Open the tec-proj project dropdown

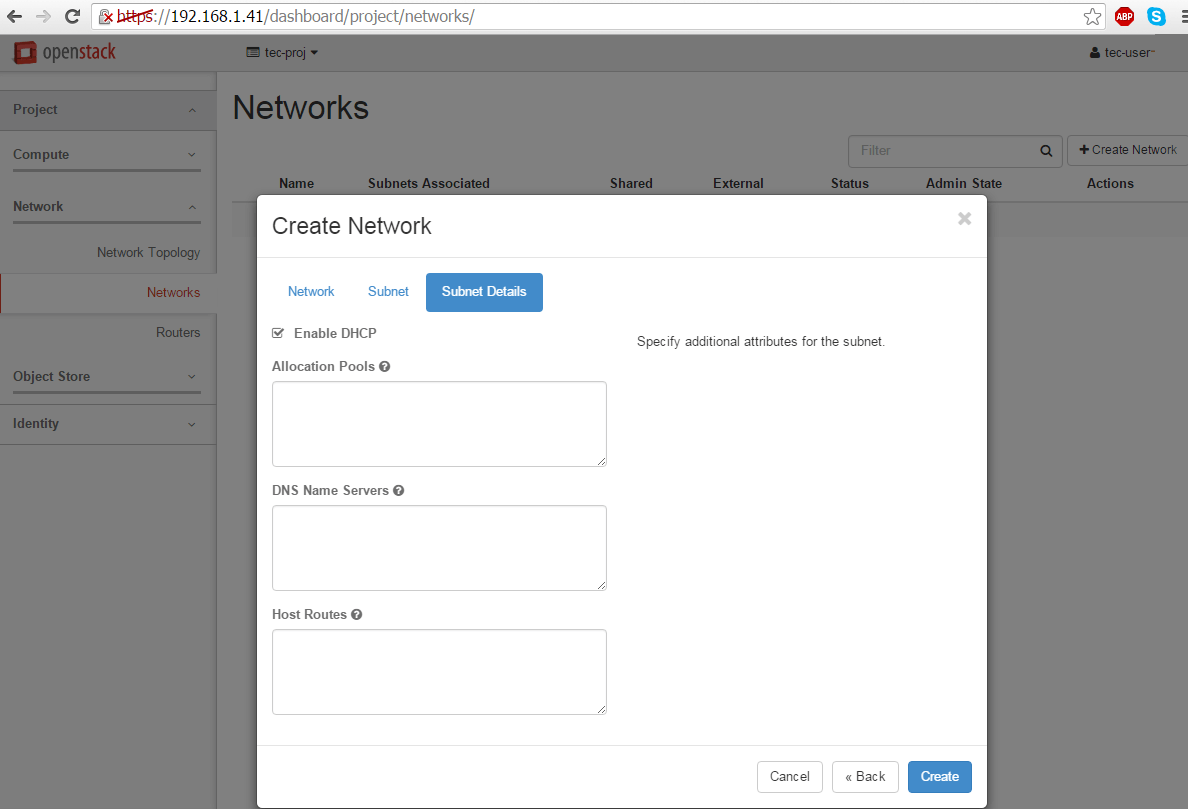point(283,53)
